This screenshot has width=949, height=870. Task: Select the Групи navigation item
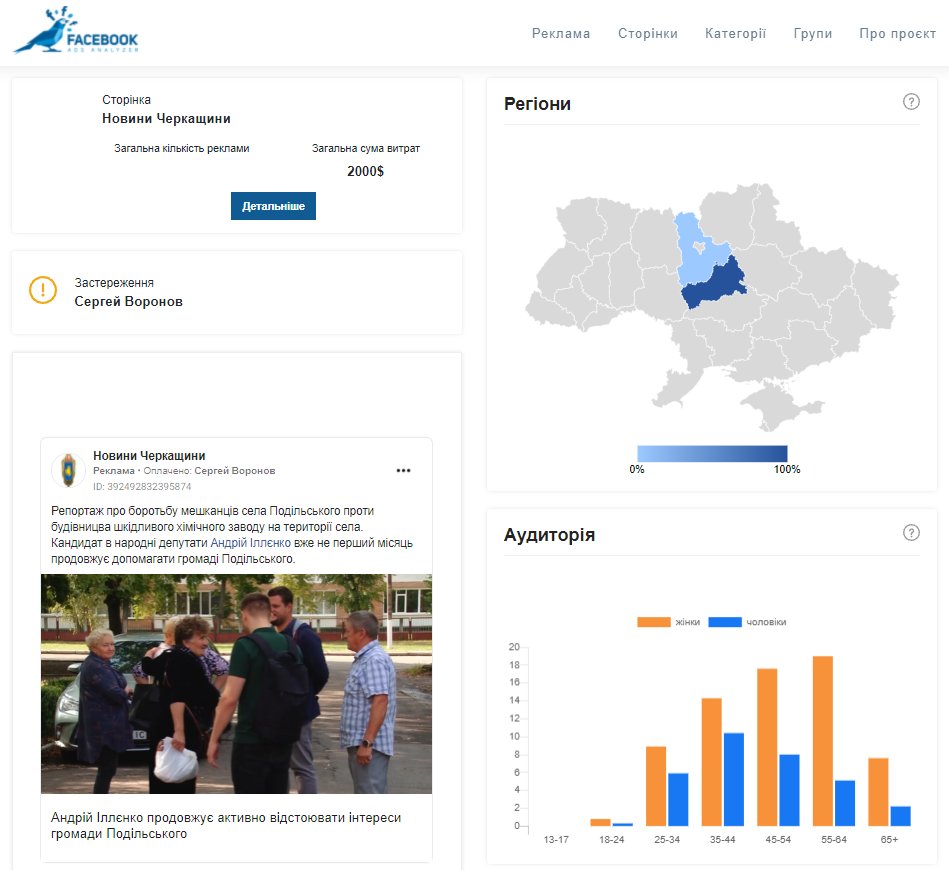(x=813, y=34)
